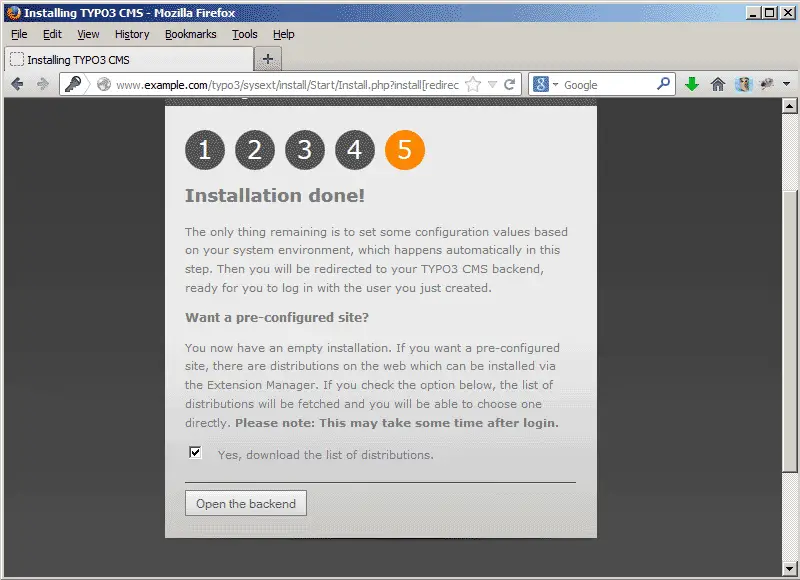Maximize the Firefox window
Screen dimensions: 800x580
(x=770, y=13)
